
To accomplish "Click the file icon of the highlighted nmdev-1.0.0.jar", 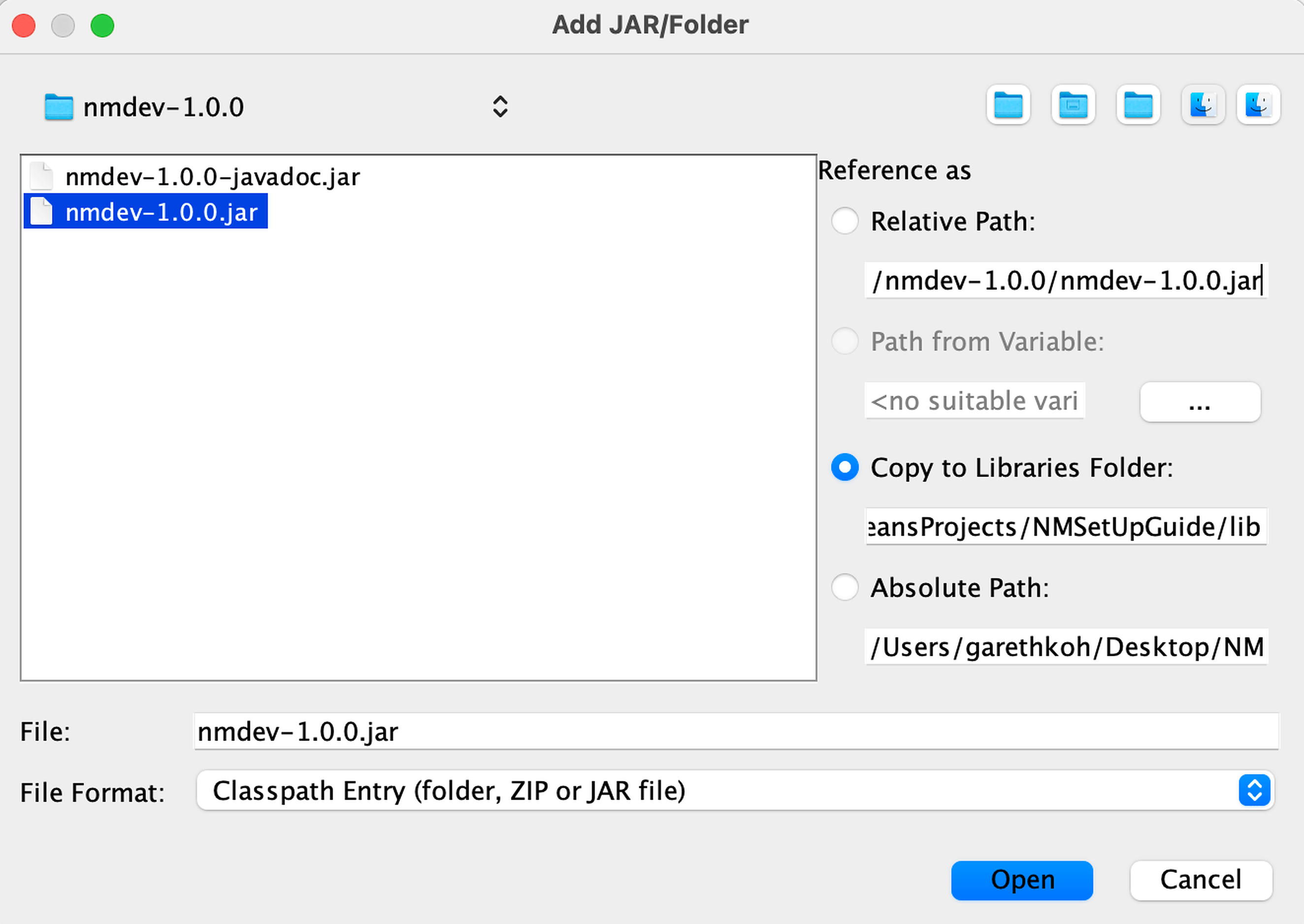I will 41,212.
